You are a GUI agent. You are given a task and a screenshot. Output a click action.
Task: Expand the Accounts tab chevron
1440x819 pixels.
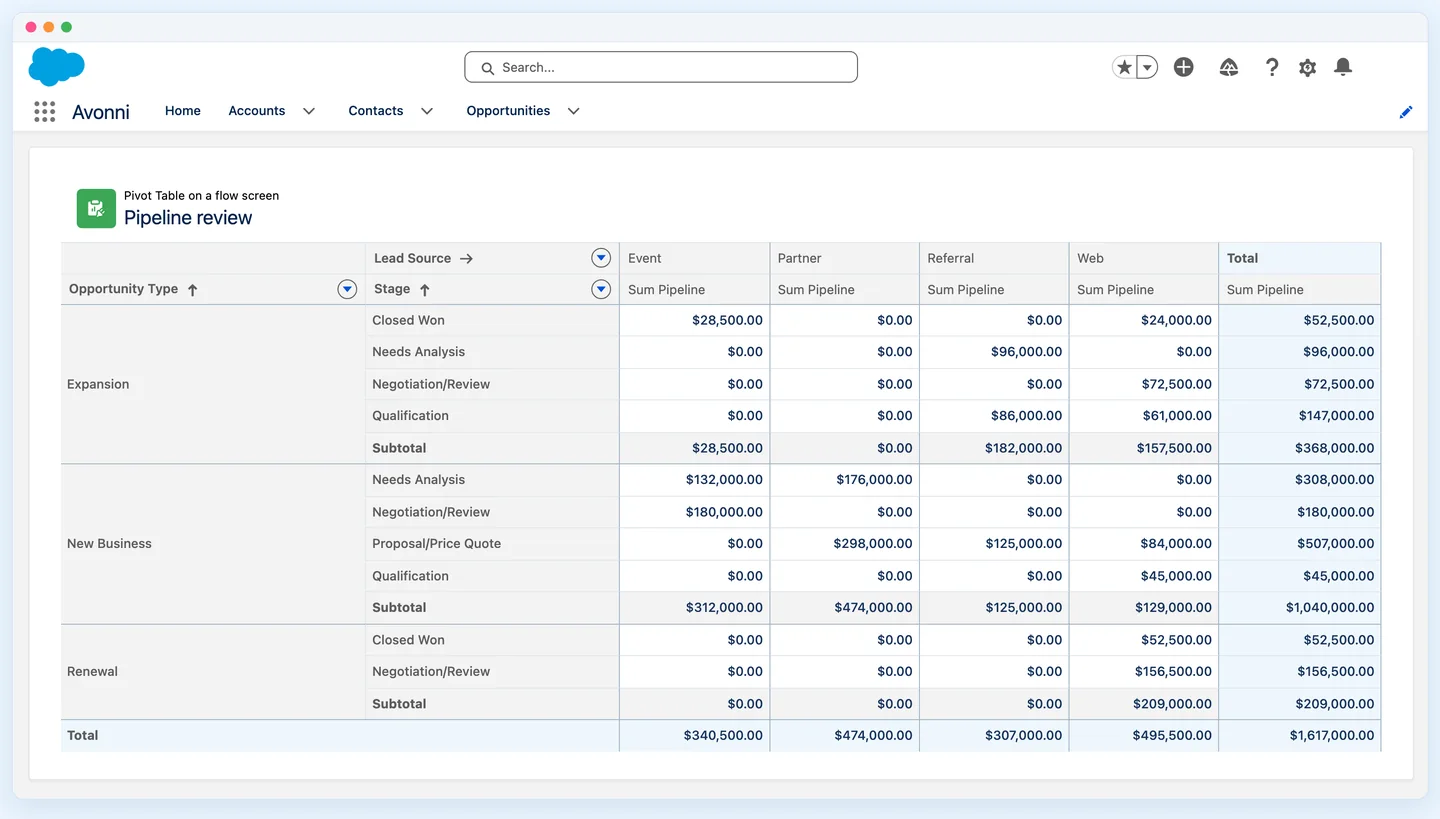click(309, 111)
